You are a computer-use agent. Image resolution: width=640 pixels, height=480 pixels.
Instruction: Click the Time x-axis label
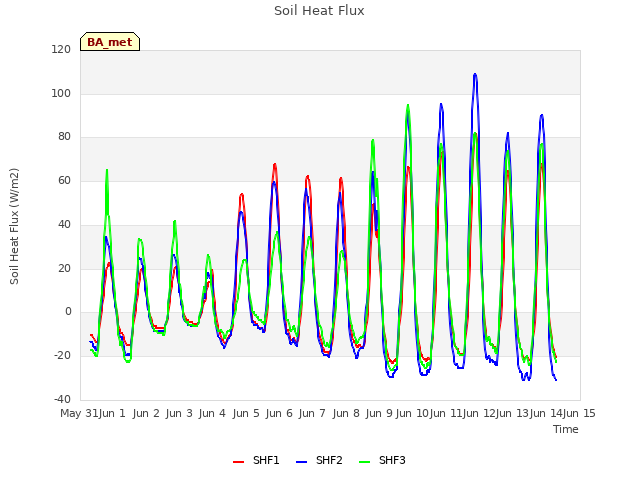[x=566, y=429]
